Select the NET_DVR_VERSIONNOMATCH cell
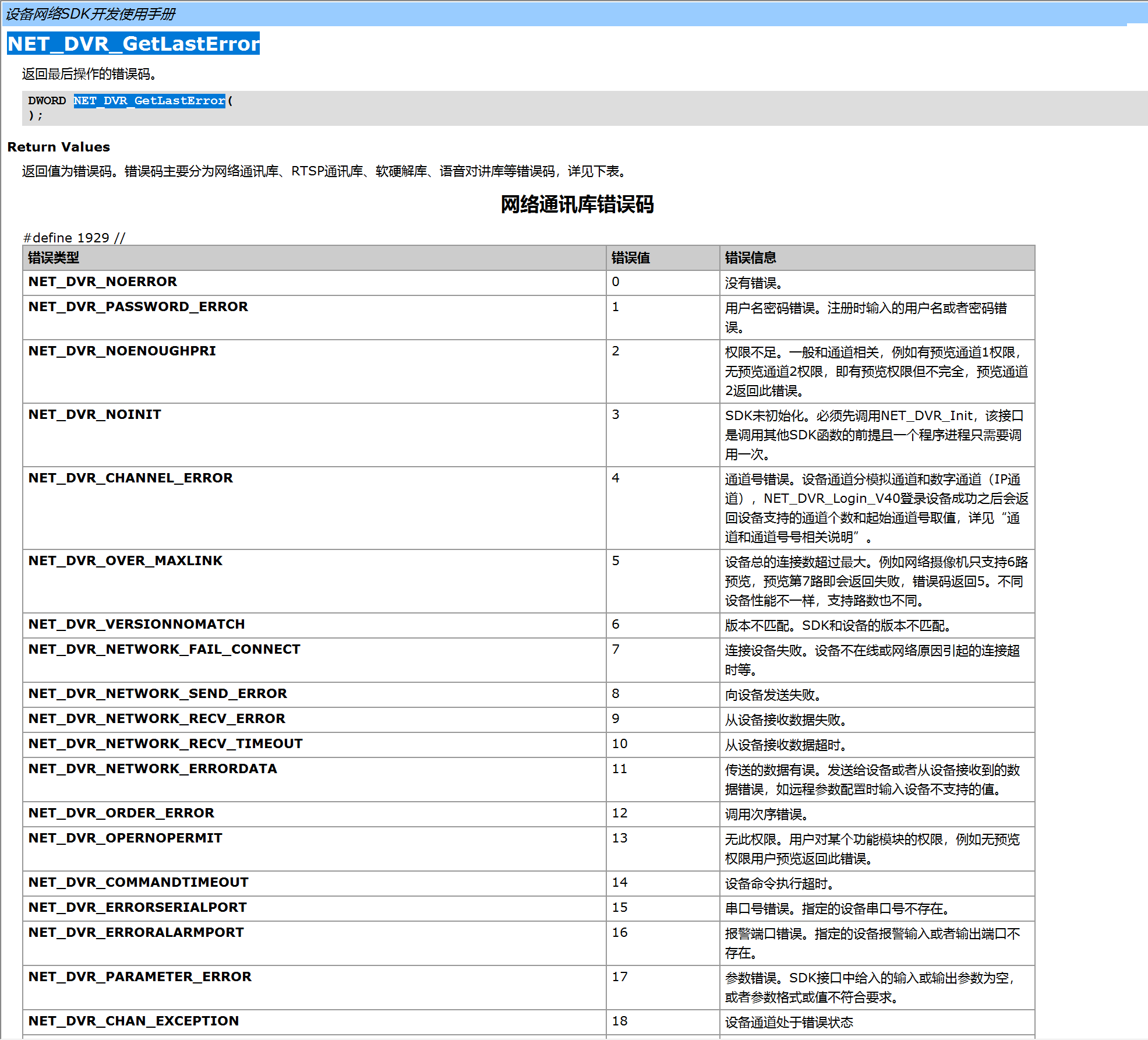Image resolution: width=1148 pixels, height=1040 pixels. [315, 625]
